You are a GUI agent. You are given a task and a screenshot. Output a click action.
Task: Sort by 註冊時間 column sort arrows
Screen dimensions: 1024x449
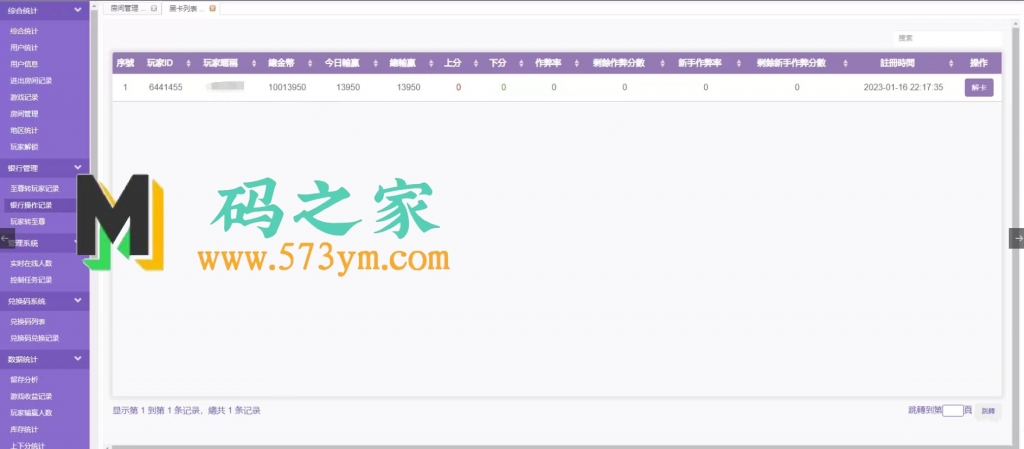click(x=952, y=63)
